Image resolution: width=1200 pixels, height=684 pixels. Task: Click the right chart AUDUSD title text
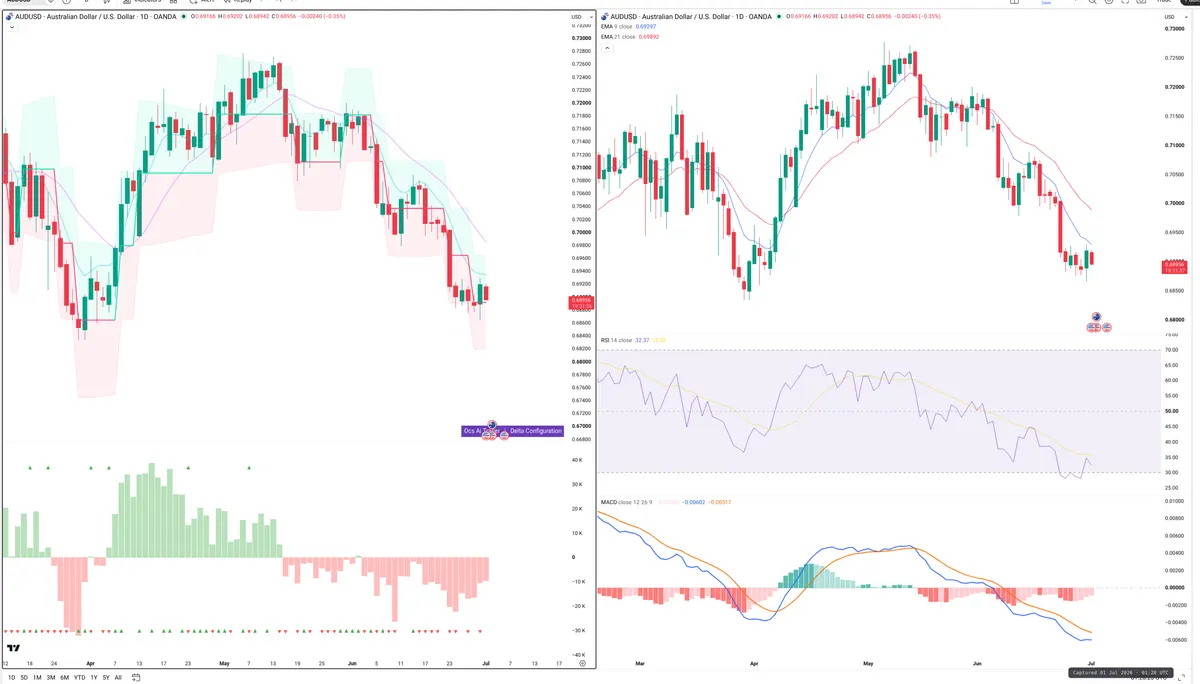[x=692, y=17]
